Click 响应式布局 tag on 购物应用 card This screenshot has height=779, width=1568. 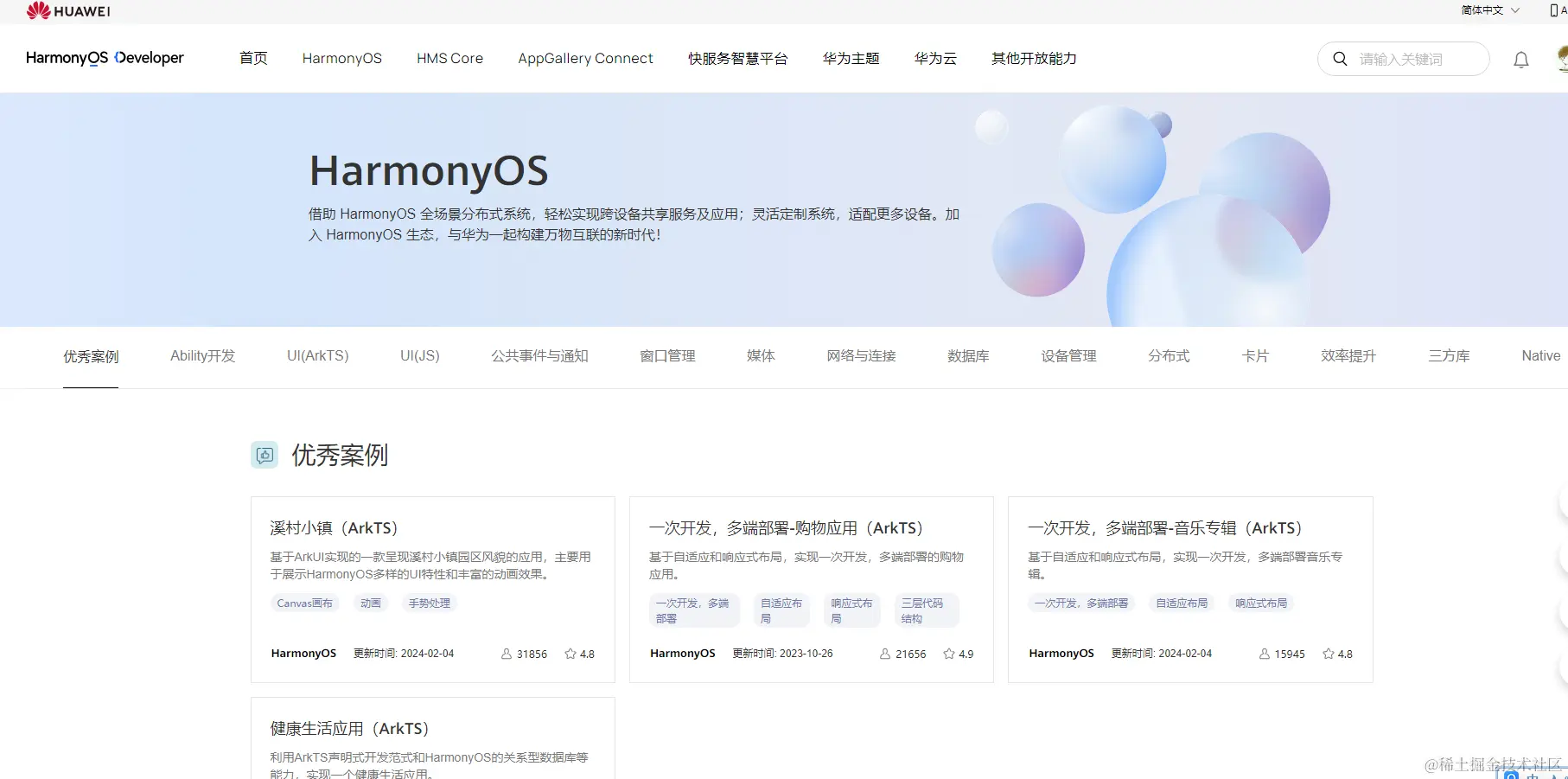click(852, 610)
